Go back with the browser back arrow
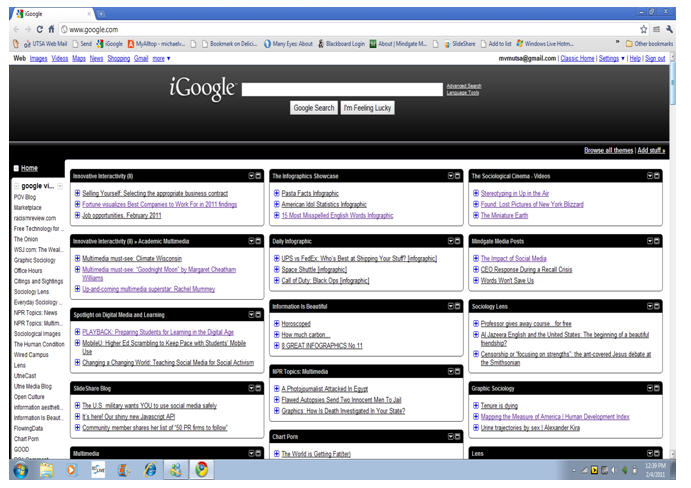This screenshot has width=691, height=488. point(16,30)
